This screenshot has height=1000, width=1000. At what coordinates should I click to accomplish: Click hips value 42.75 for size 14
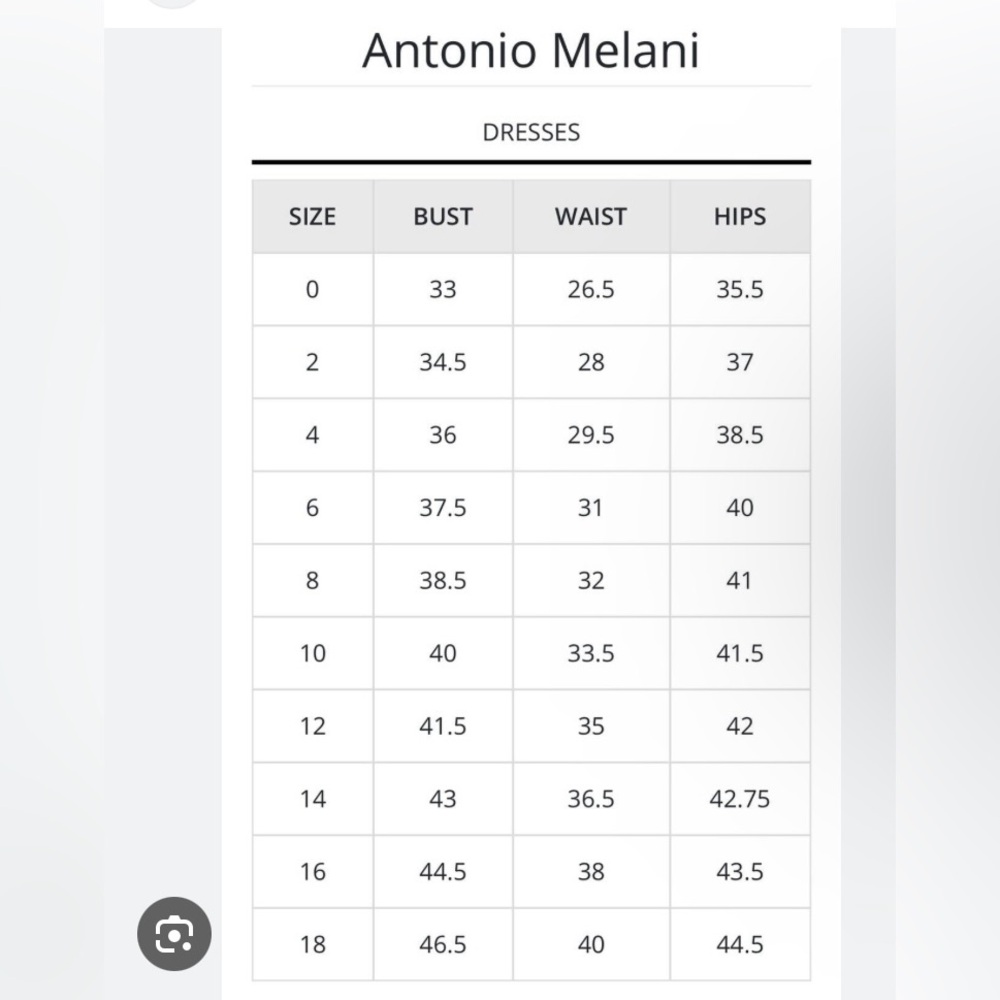740,798
